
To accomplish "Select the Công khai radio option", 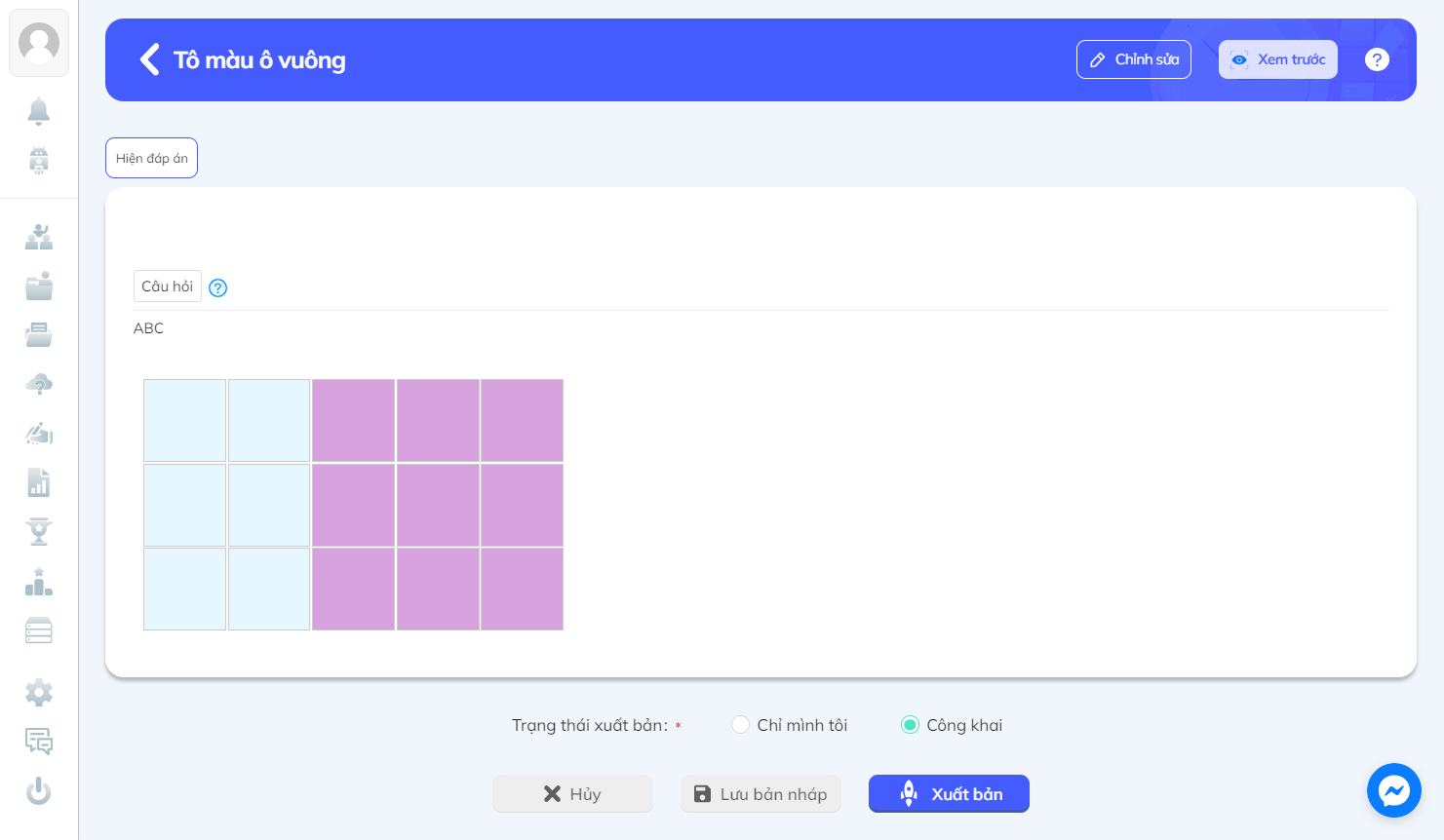I will pos(910,725).
